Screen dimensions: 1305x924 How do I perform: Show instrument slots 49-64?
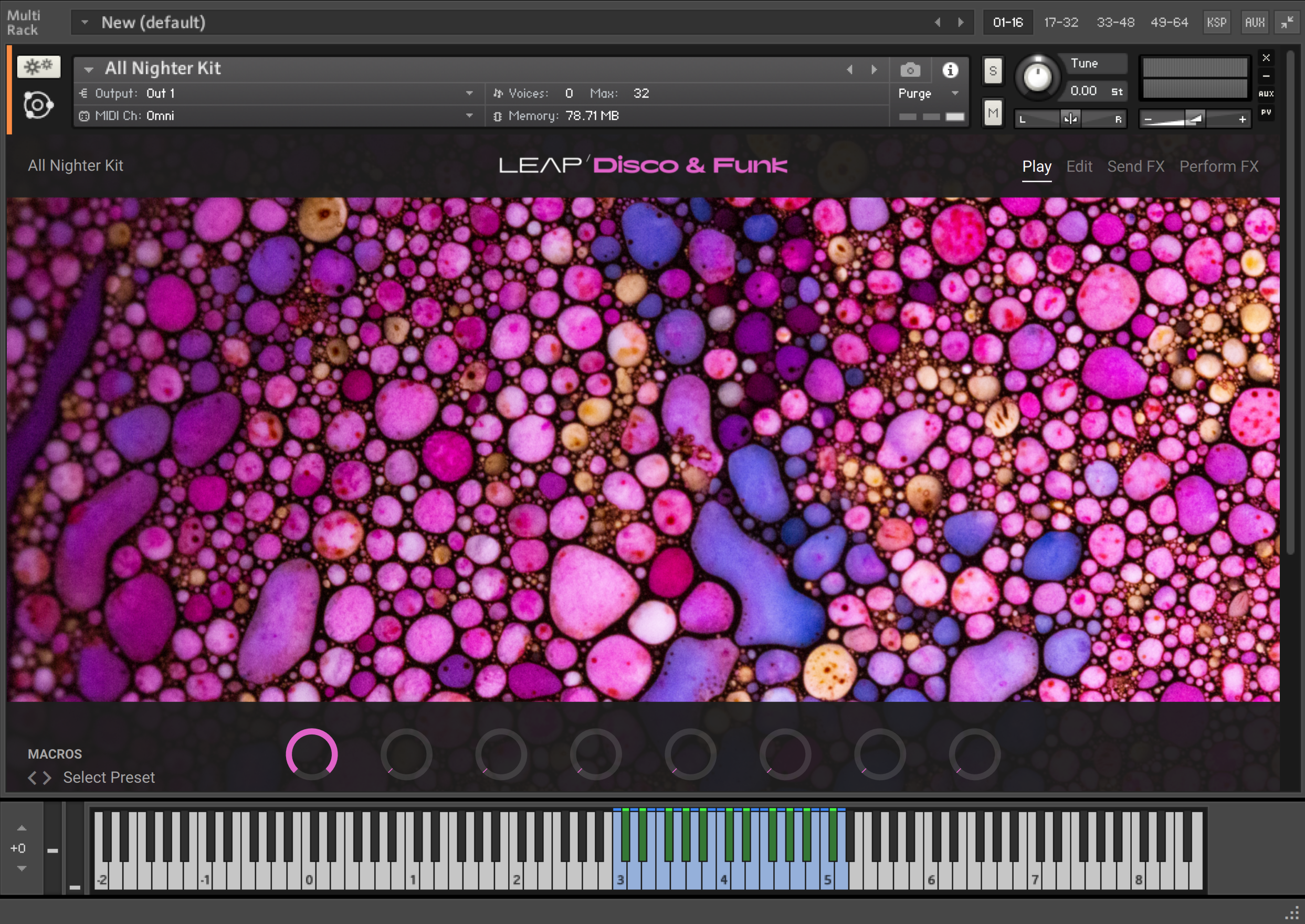pos(1169,22)
